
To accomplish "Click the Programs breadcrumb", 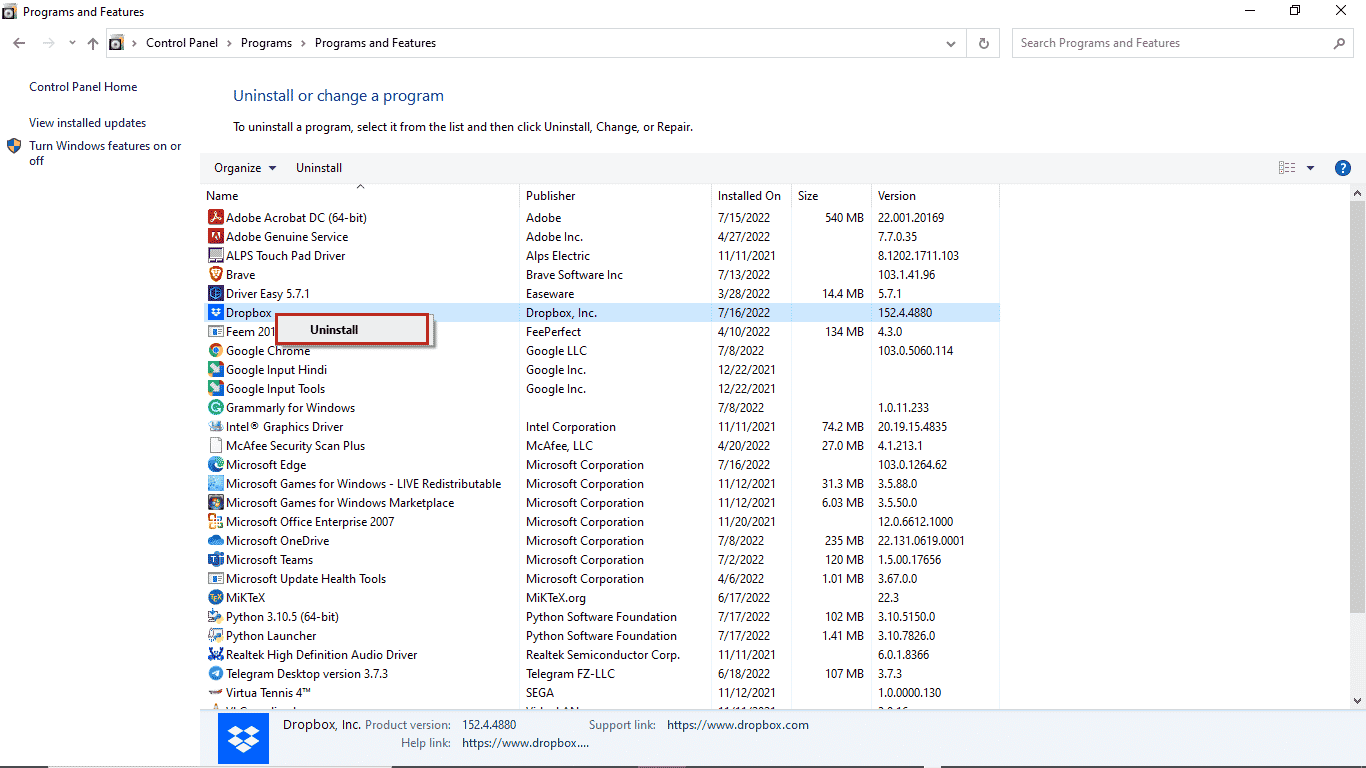I will coord(266,43).
